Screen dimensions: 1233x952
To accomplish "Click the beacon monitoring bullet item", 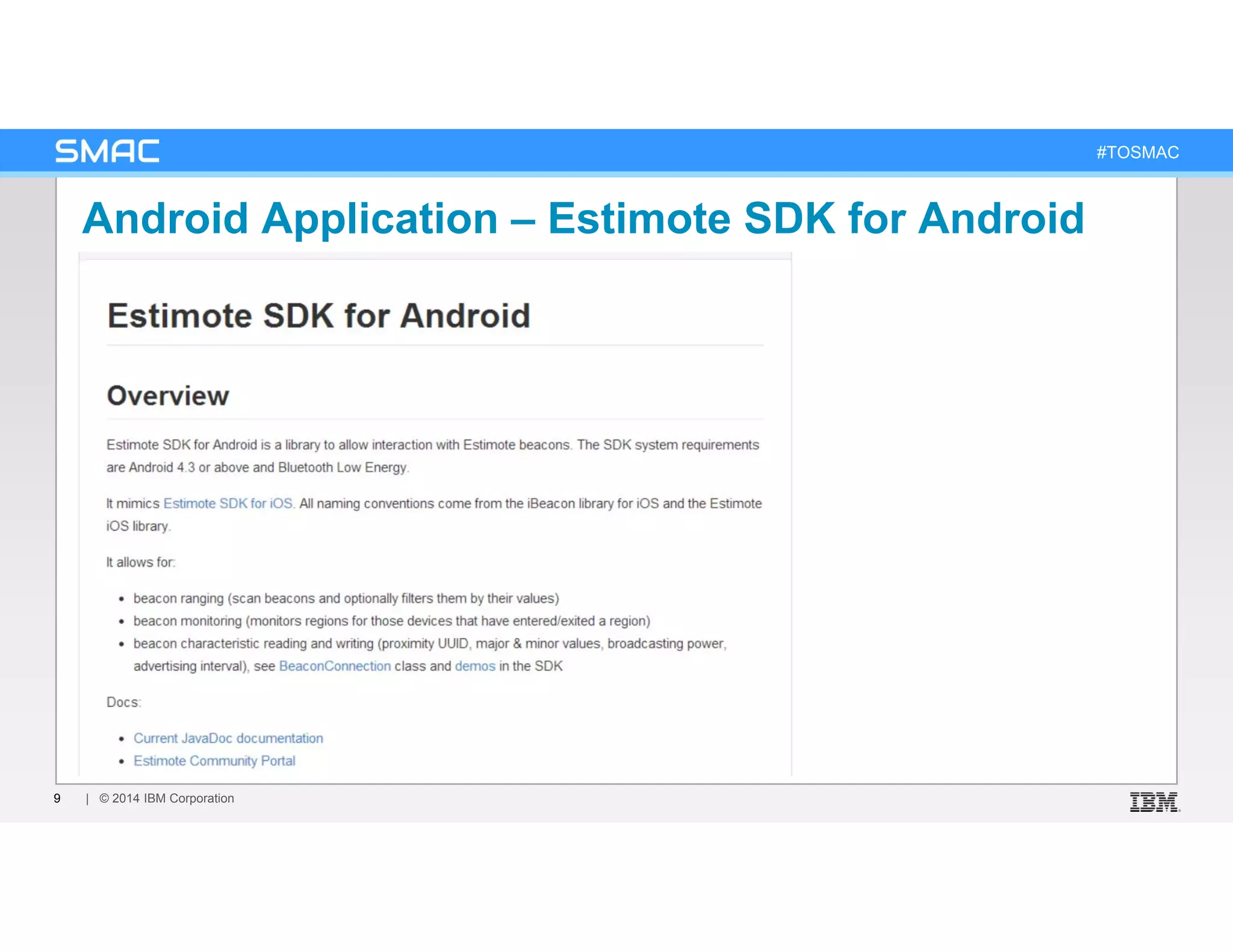I will pyautogui.click(x=392, y=621).
